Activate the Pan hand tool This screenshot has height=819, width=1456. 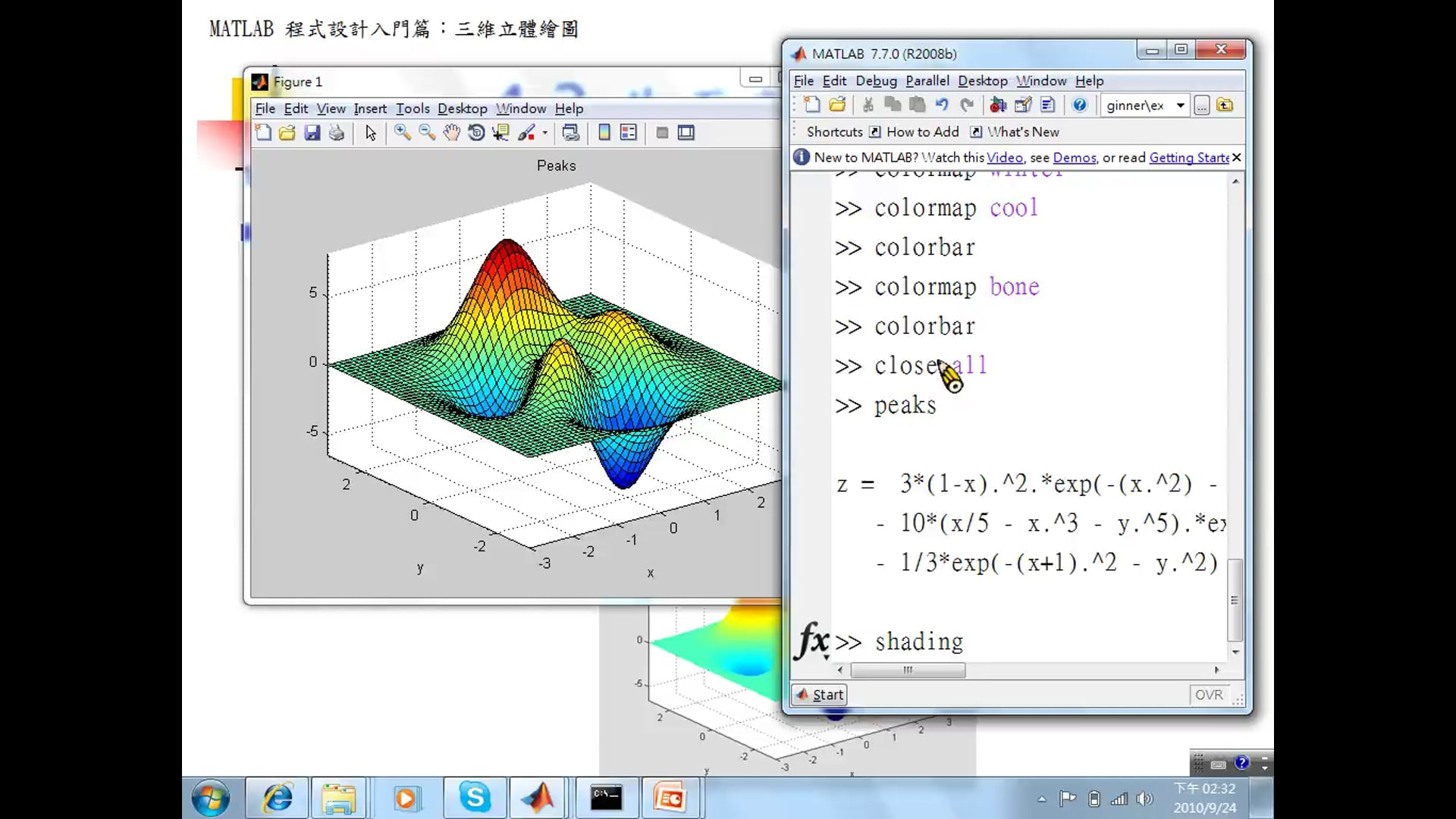(452, 133)
